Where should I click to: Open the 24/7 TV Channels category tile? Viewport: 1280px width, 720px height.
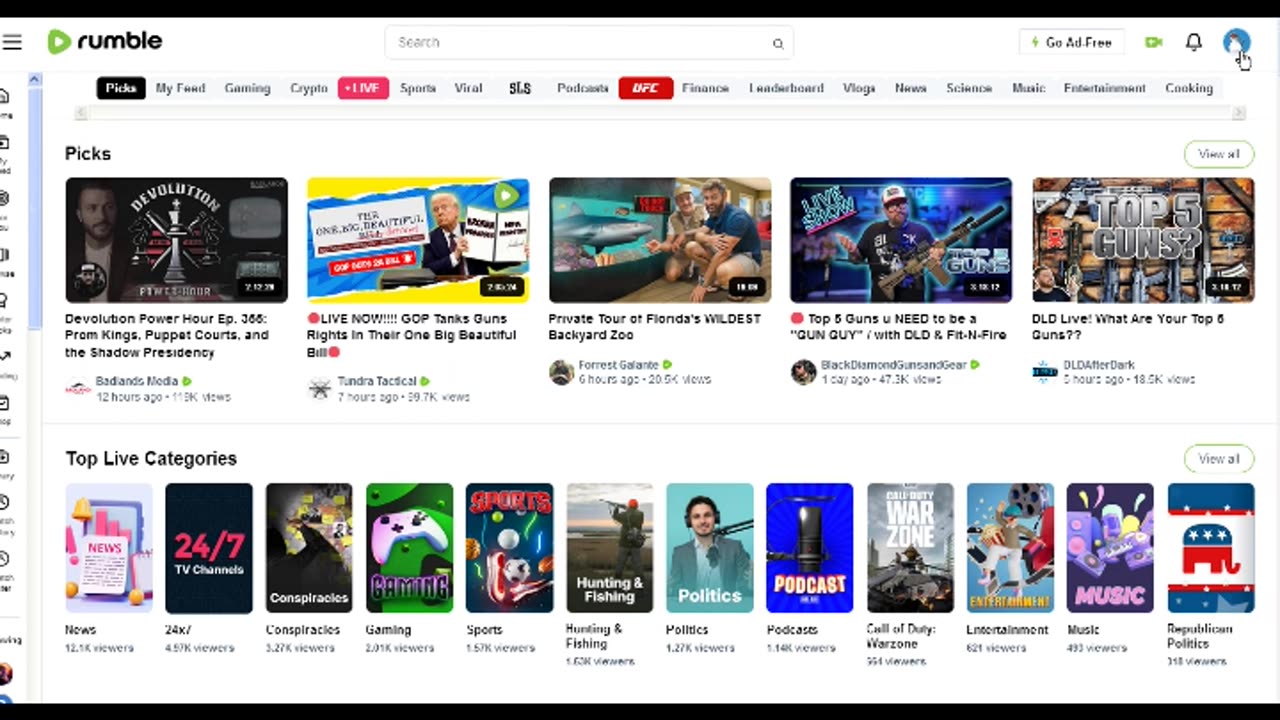209,548
